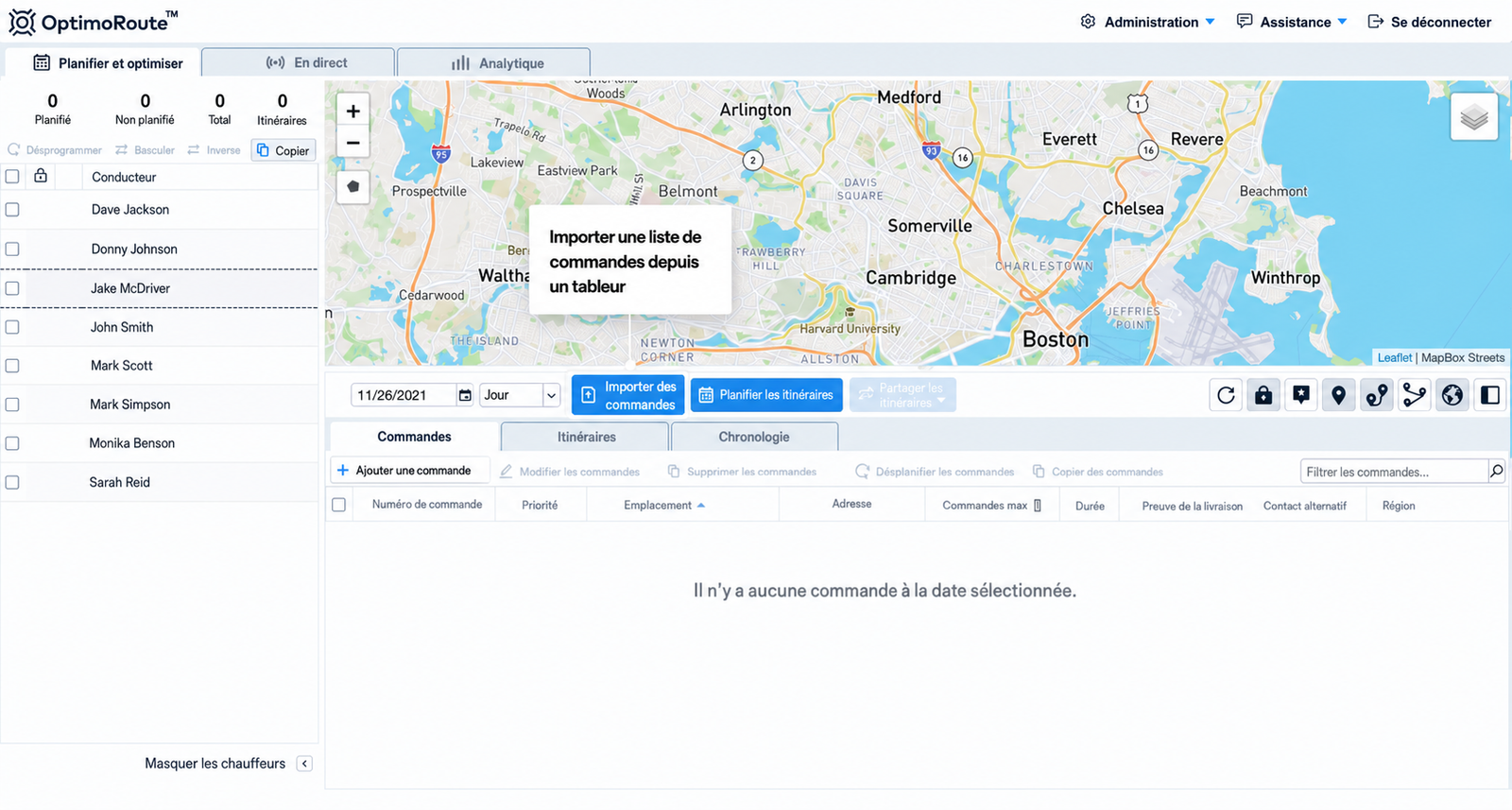Check the Sarah Reid checkbox
Image resolution: width=1512 pixels, height=810 pixels.
tap(12, 482)
